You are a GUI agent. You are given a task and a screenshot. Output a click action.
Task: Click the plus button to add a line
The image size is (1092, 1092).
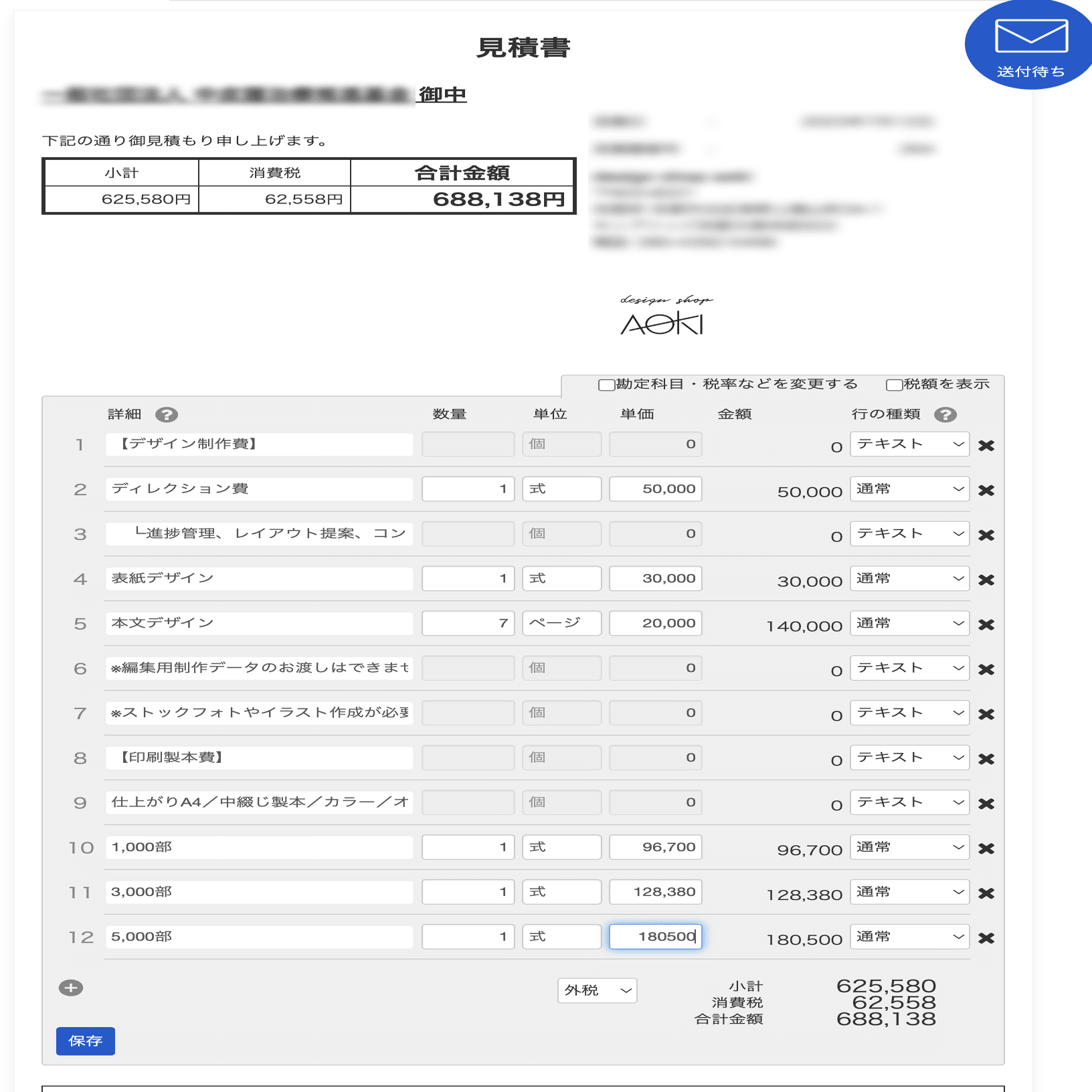point(70,988)
